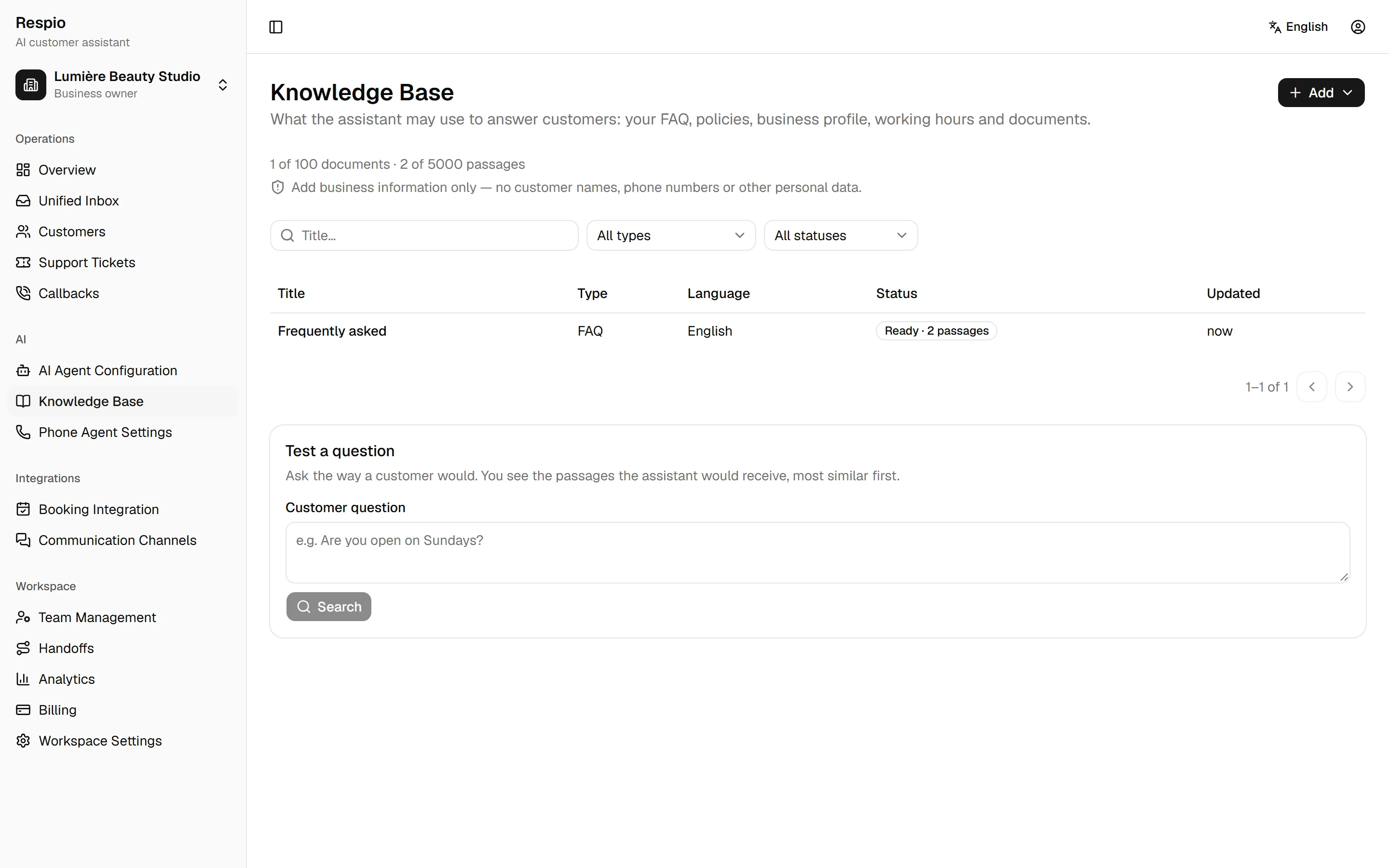Open the Frequently asked document row
1389x868 pixels.
[x=817, y=331]
